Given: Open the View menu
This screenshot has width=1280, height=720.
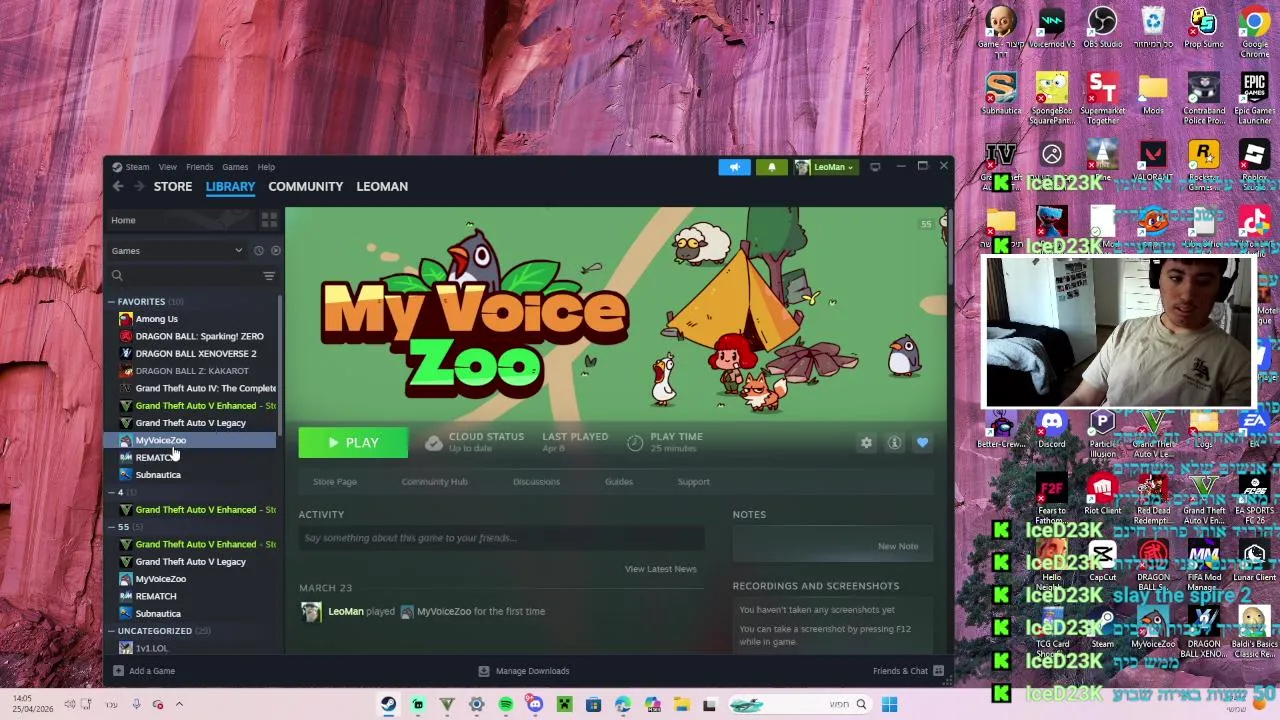Looking at the screenshot, I should point(167,167).
